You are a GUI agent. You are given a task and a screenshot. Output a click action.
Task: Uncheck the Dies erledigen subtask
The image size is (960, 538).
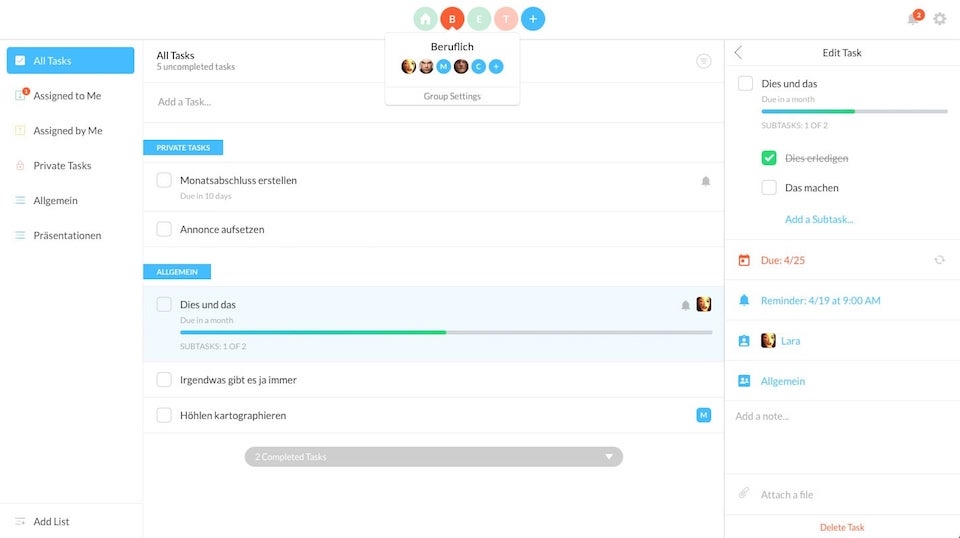(x=769, y=158)
